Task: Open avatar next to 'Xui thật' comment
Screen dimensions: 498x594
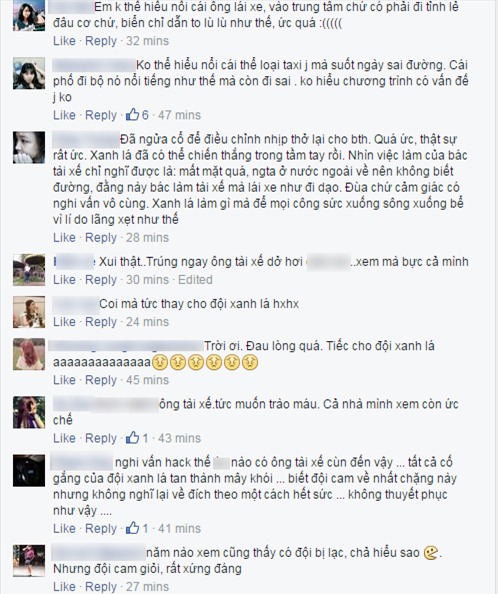Action: (x=29, y=270)
